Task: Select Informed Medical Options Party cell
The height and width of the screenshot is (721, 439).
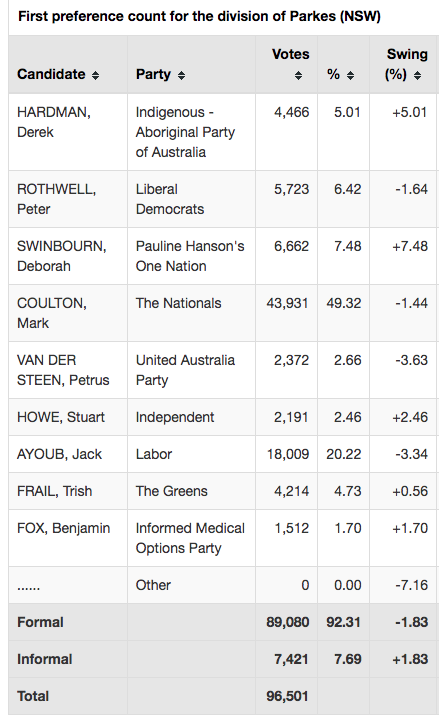Action: 191,538
